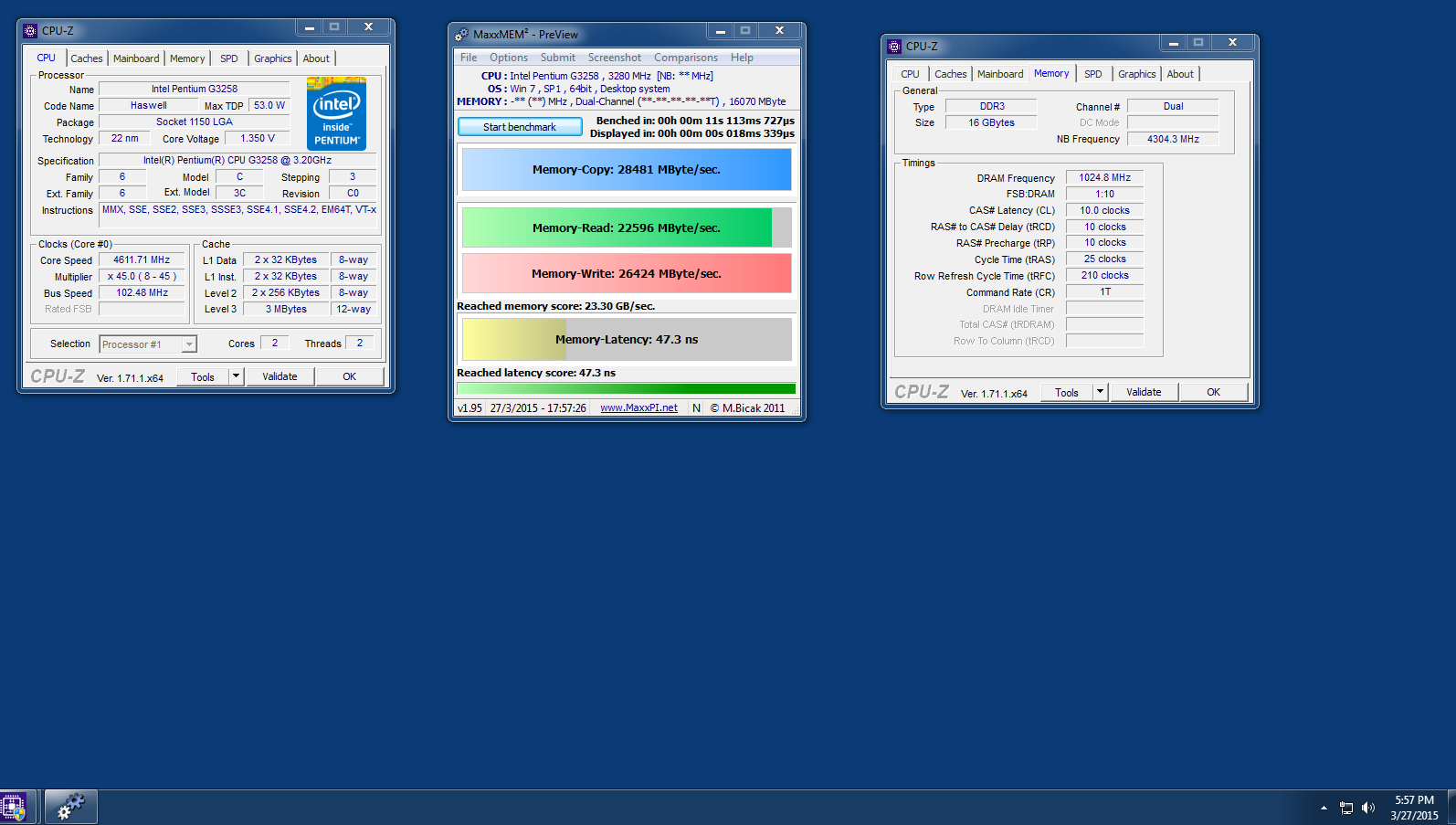Click Specification field Intel Pentium G3258
Image resolution: width=1456 pixels, height=825 pixels.
(237, 161)
